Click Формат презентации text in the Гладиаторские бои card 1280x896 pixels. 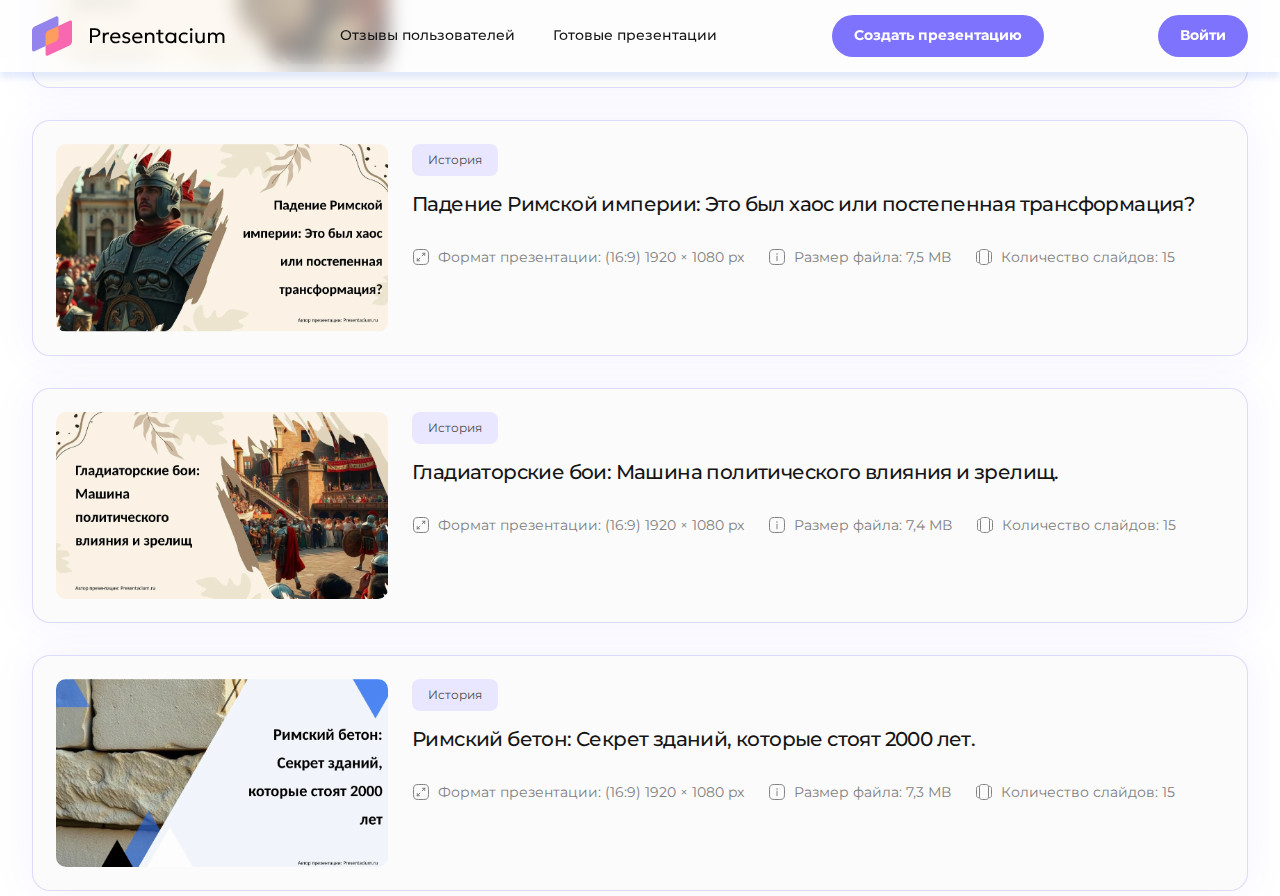(x=591, y=525)
